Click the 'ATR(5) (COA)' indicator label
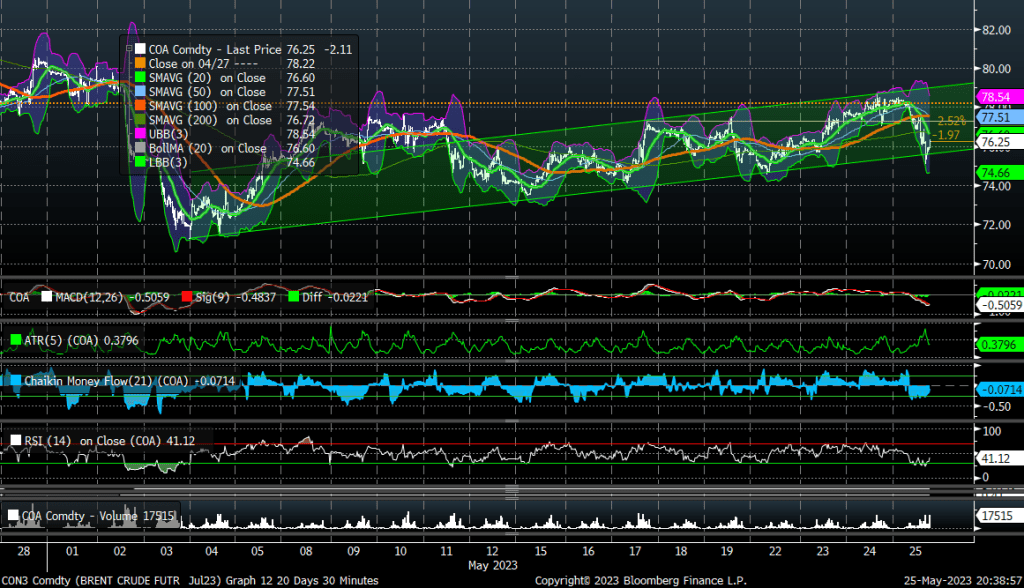The height and width of the screenshot is (588, 1024). pos(61,340)
